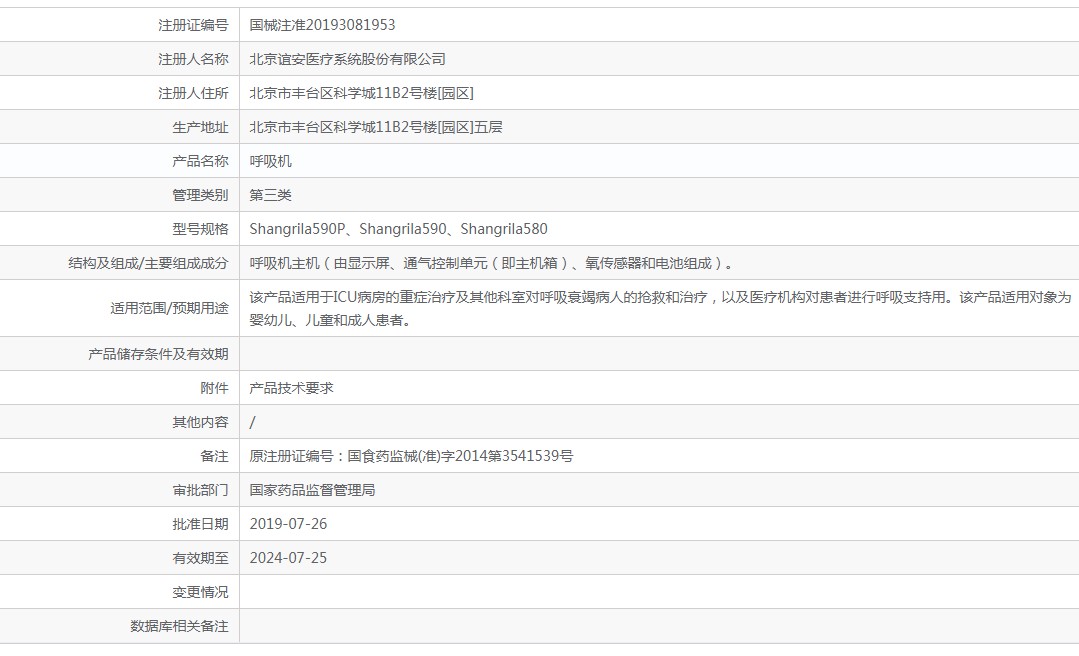Click the 型号规格 label

click(200, 229)
